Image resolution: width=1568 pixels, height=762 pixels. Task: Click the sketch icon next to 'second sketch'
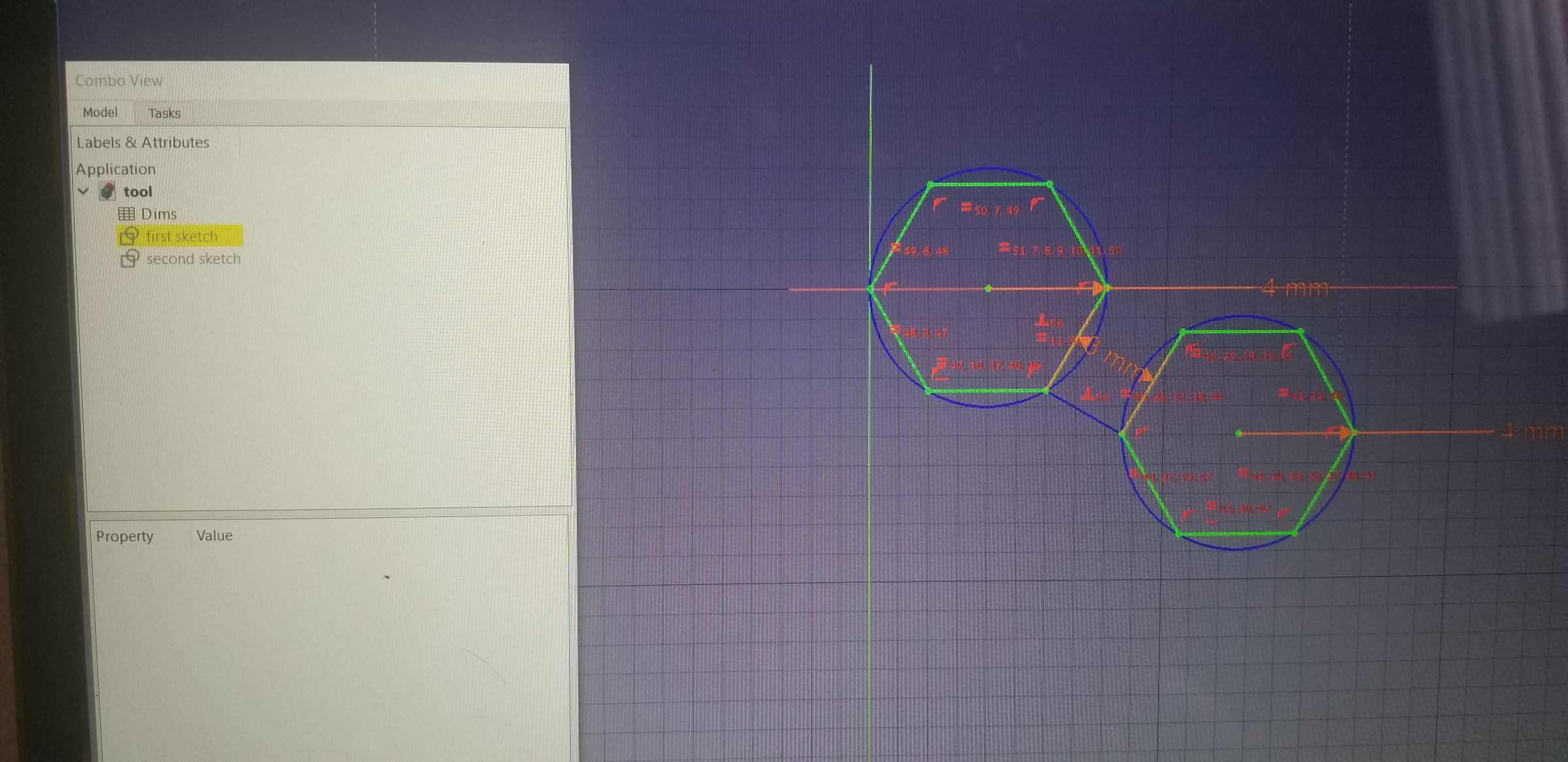[x=130, y=259]
